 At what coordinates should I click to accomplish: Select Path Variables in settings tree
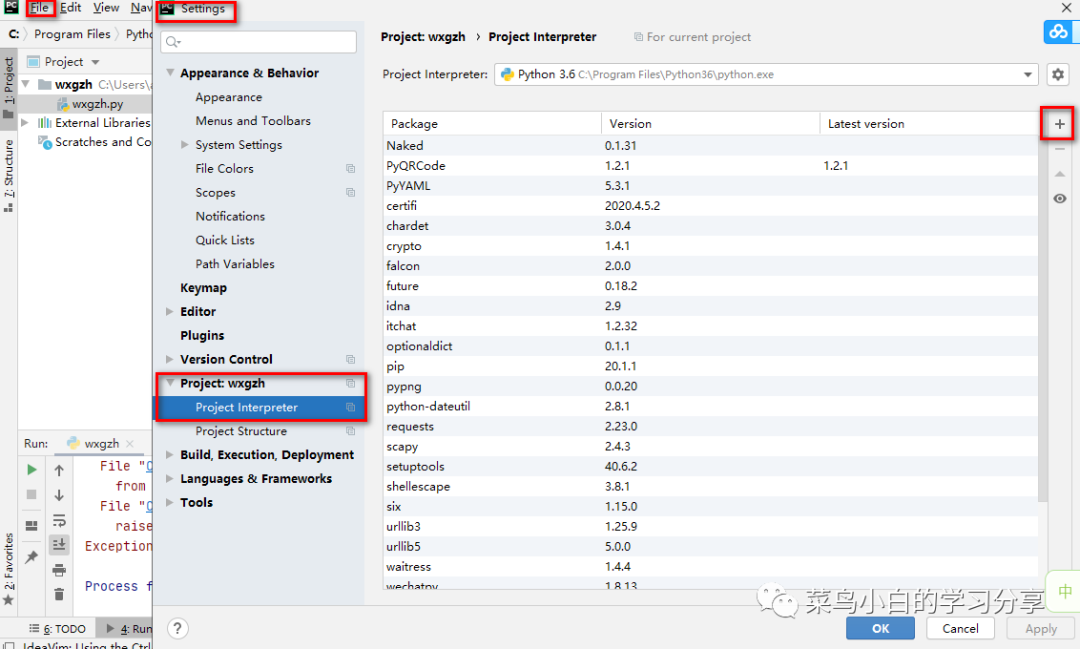(235, 264)
